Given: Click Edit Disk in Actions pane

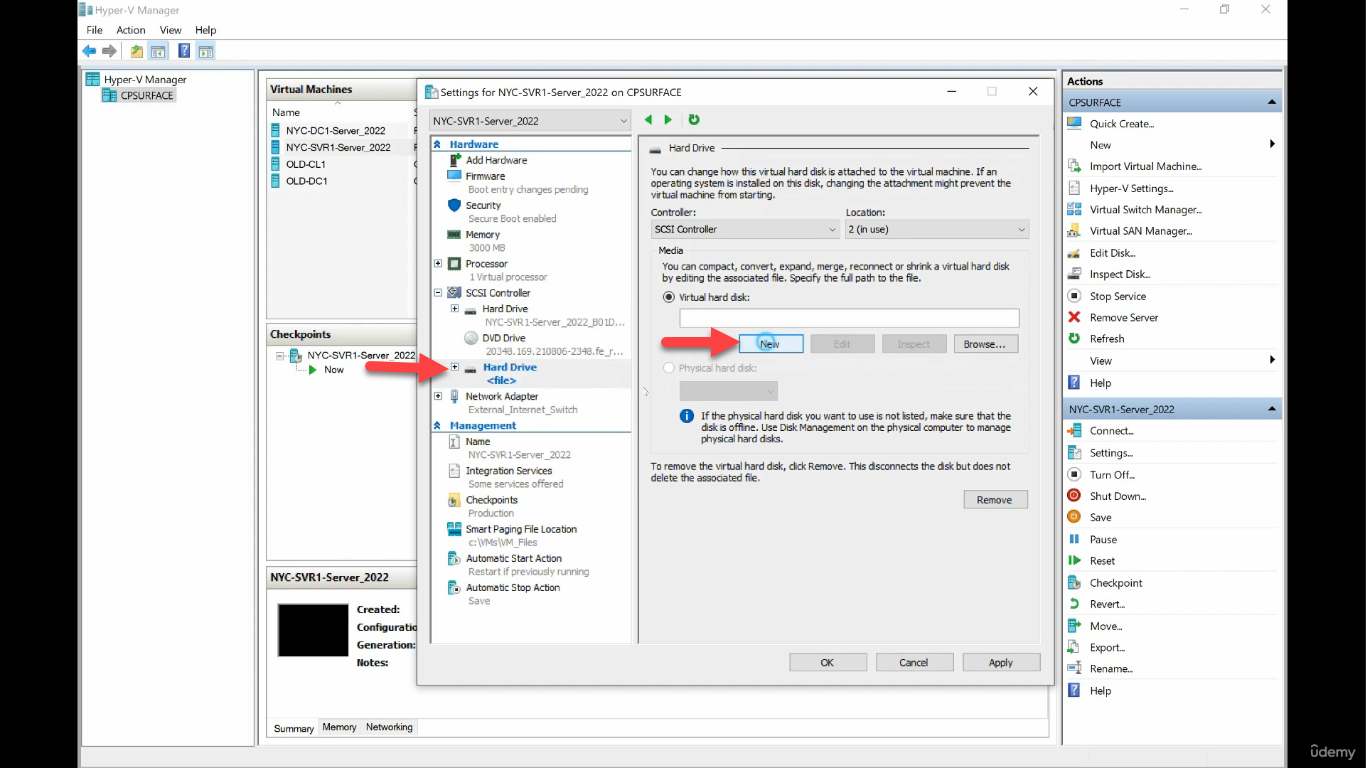Looking at the screenshot, I should [1112, 253].
